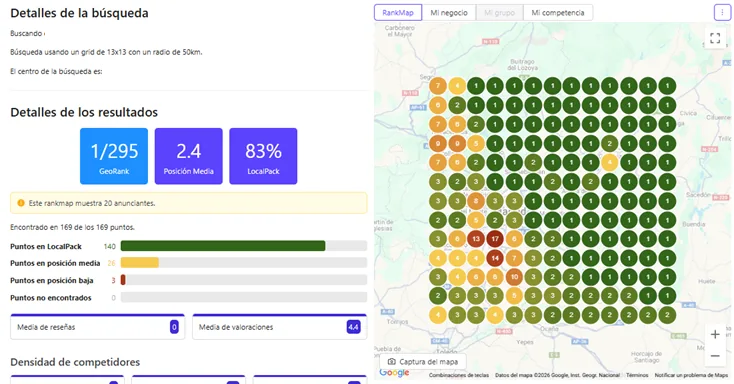Click the alert 'Este rankmap muestra 20 anunciantes.'

coord(189,203)
